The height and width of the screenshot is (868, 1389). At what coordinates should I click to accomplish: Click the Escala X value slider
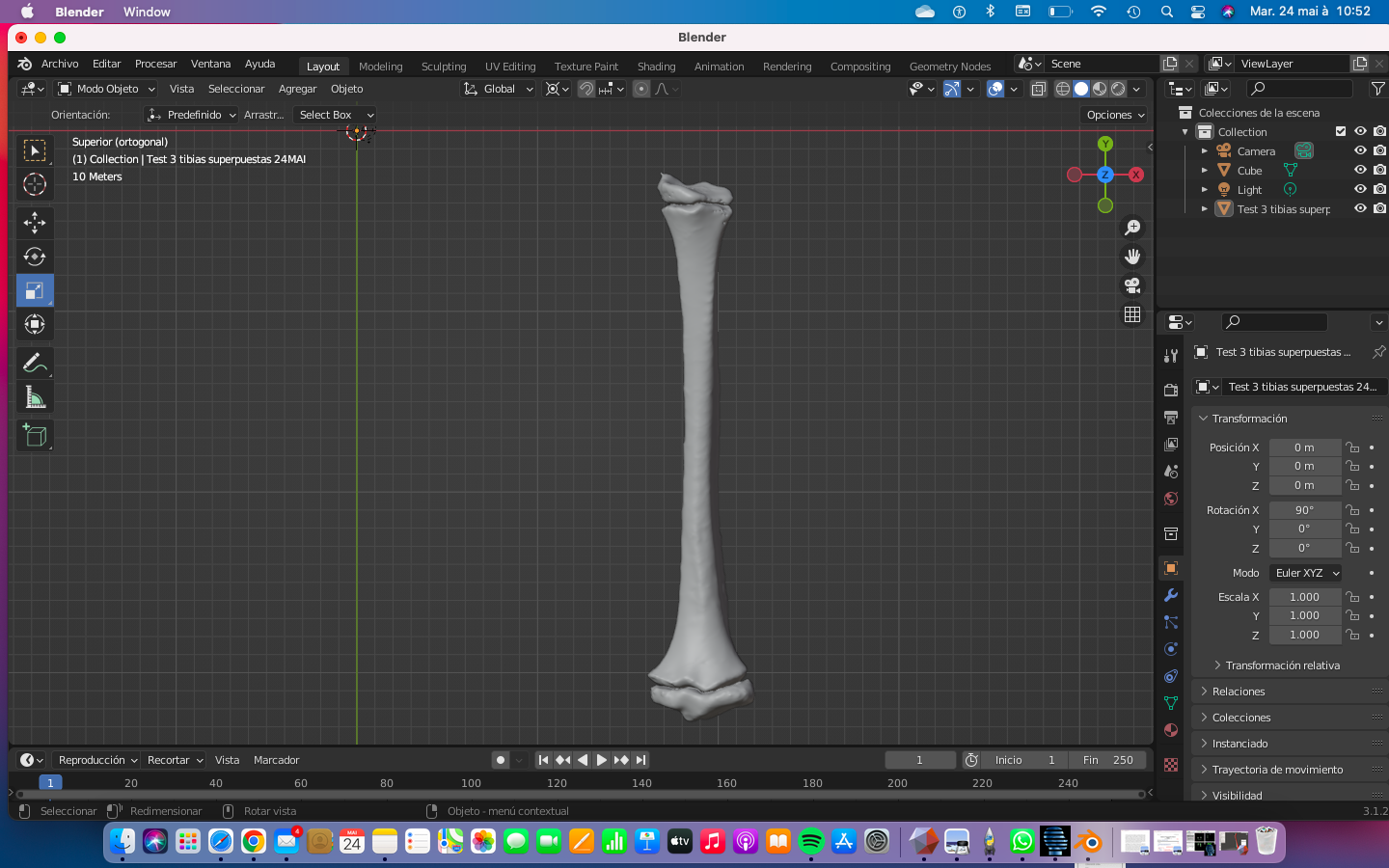[1305, 597]
